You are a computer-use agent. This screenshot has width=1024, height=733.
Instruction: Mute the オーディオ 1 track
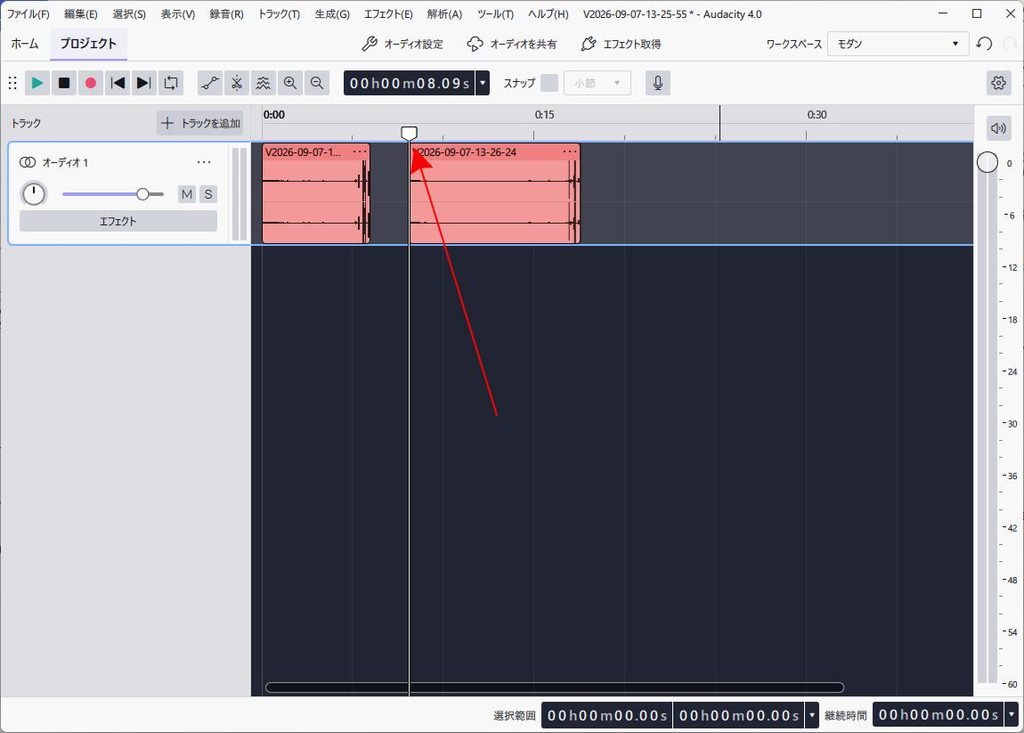click(187, 194)
